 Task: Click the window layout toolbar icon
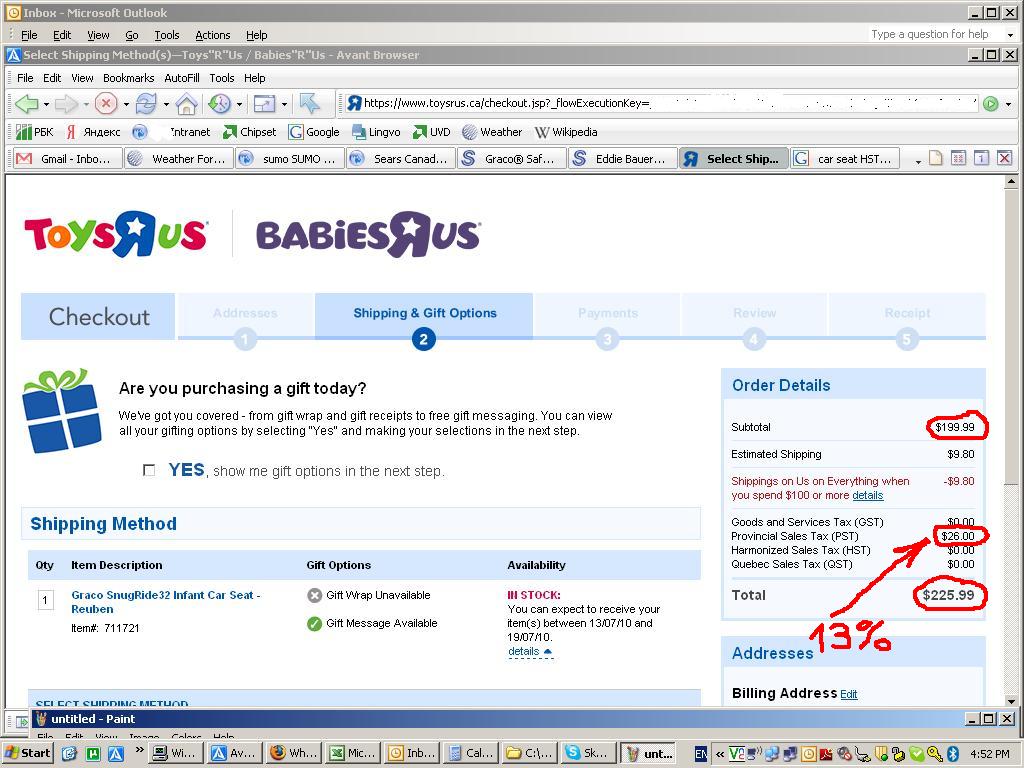tap(264, 103)
